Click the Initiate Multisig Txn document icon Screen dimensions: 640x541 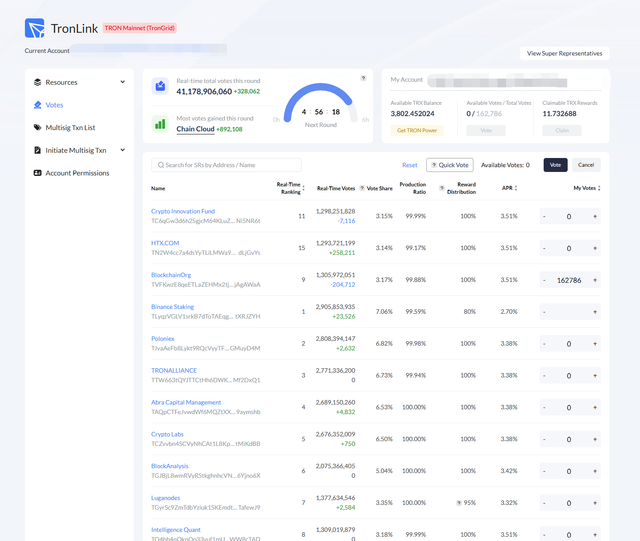(38, 150)
